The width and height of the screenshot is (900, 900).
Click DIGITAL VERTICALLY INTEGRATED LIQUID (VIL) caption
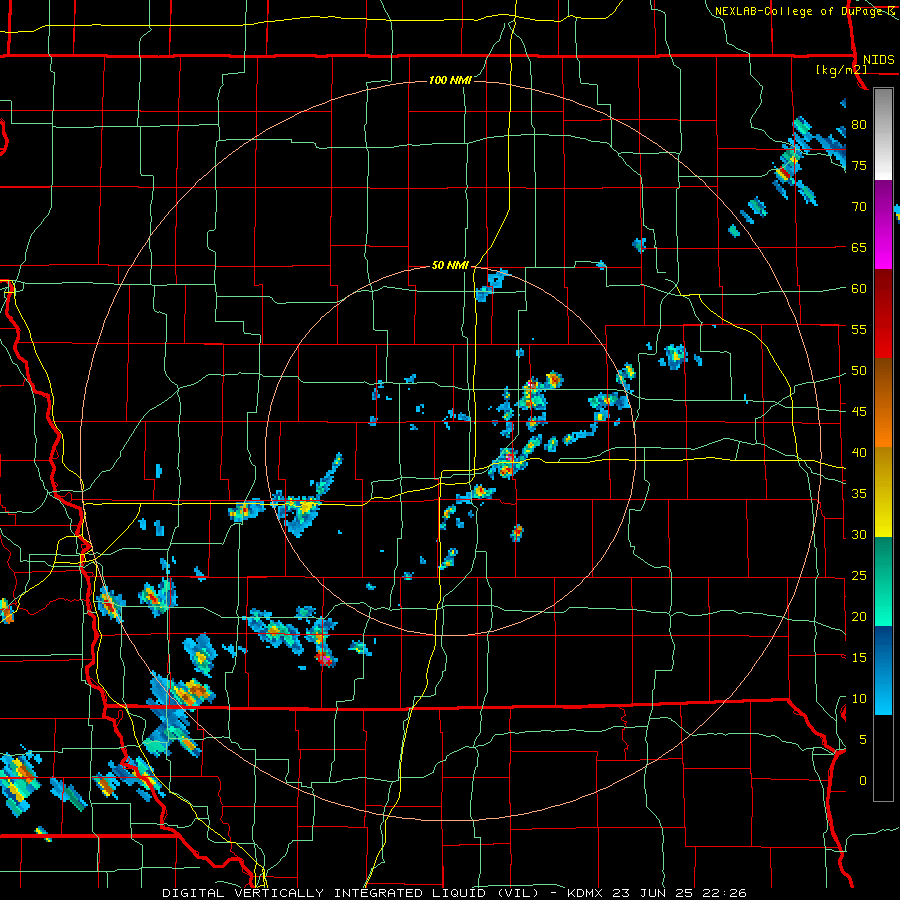pyautogui.click(x=351, y=893)
